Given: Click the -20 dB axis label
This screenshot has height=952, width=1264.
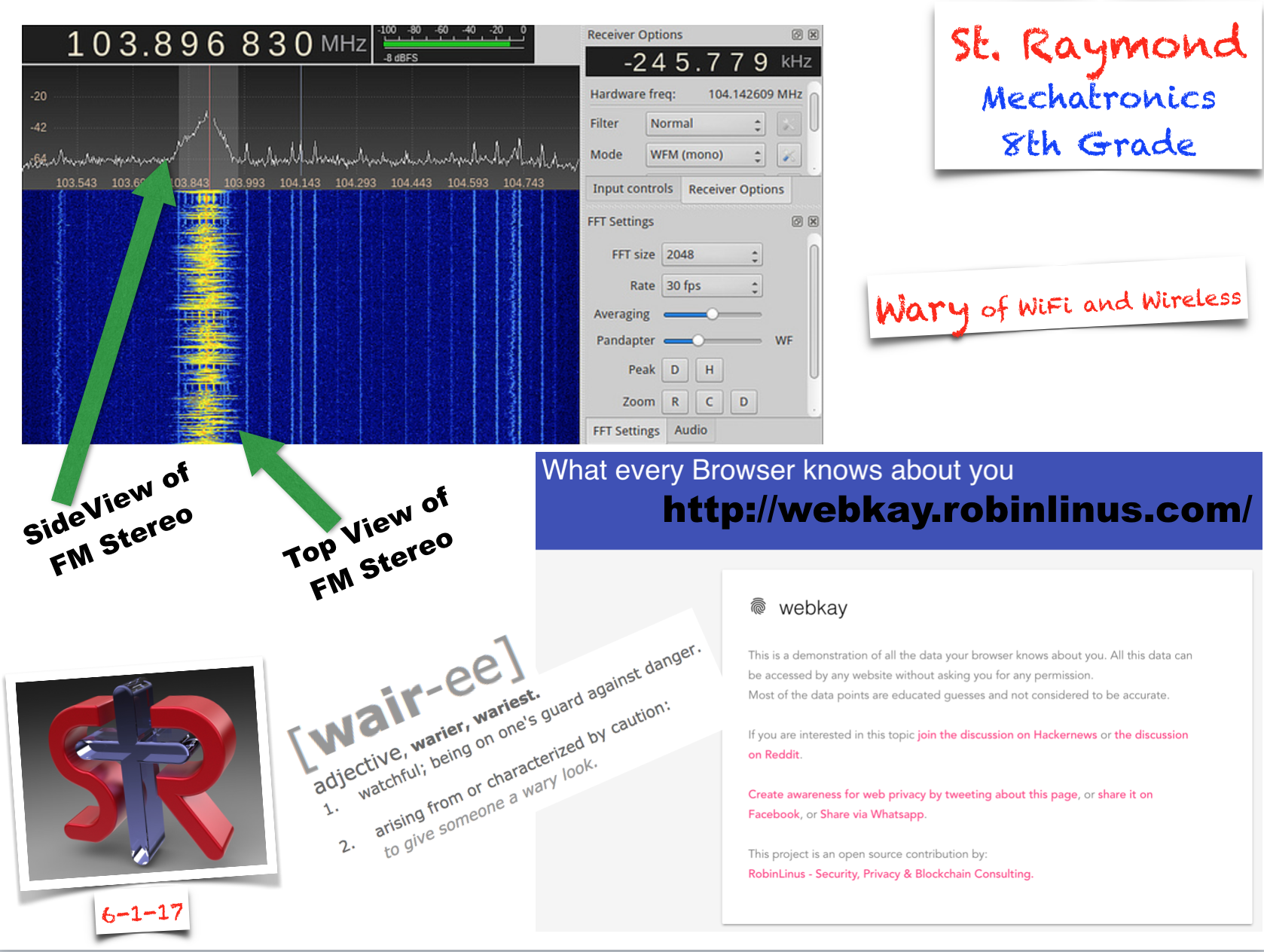Looking at the screenshot, I should click(38, 96).
